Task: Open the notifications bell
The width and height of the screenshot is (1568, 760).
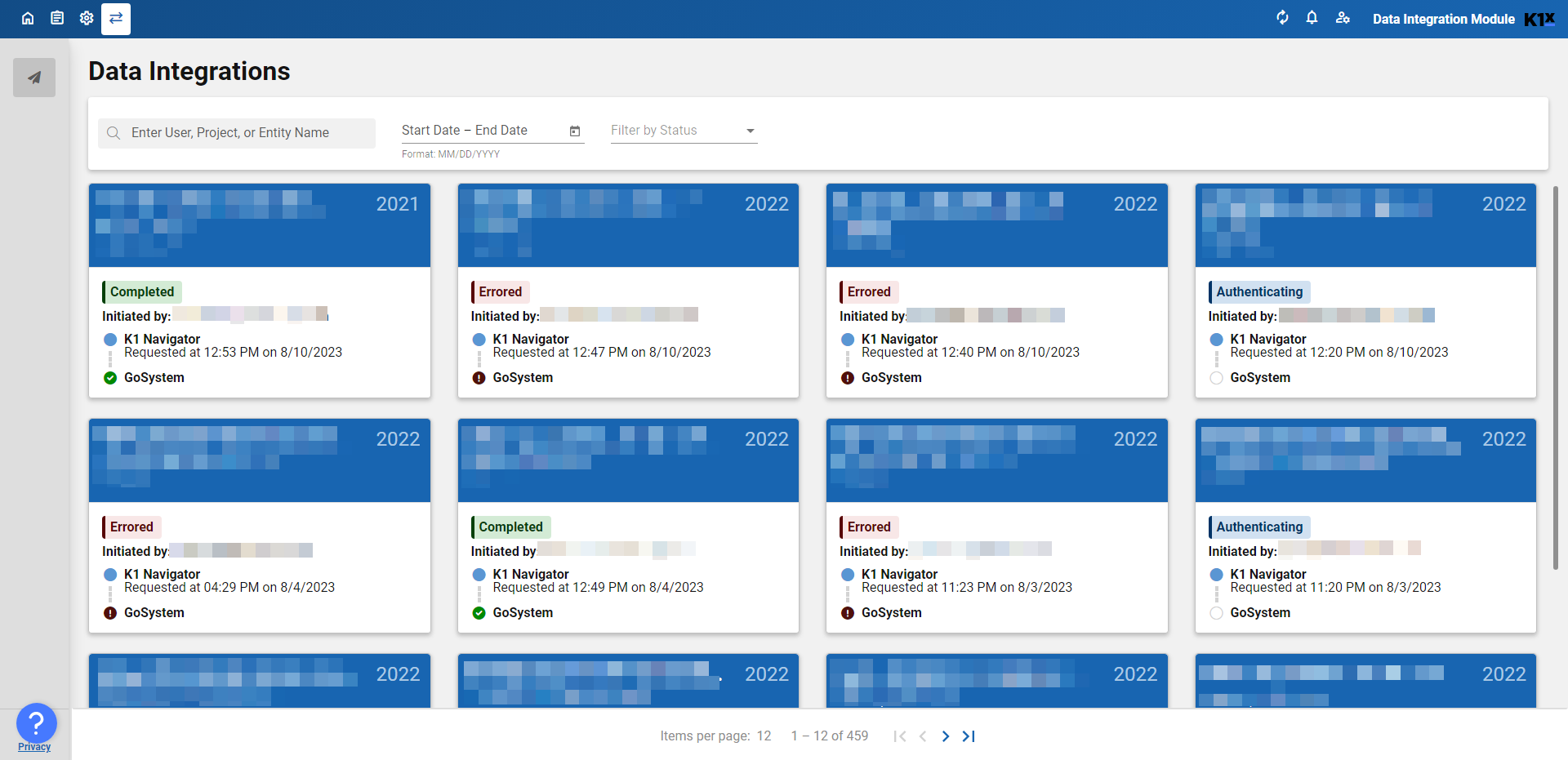Action: pyautogui.click(x=1312, y=18)
